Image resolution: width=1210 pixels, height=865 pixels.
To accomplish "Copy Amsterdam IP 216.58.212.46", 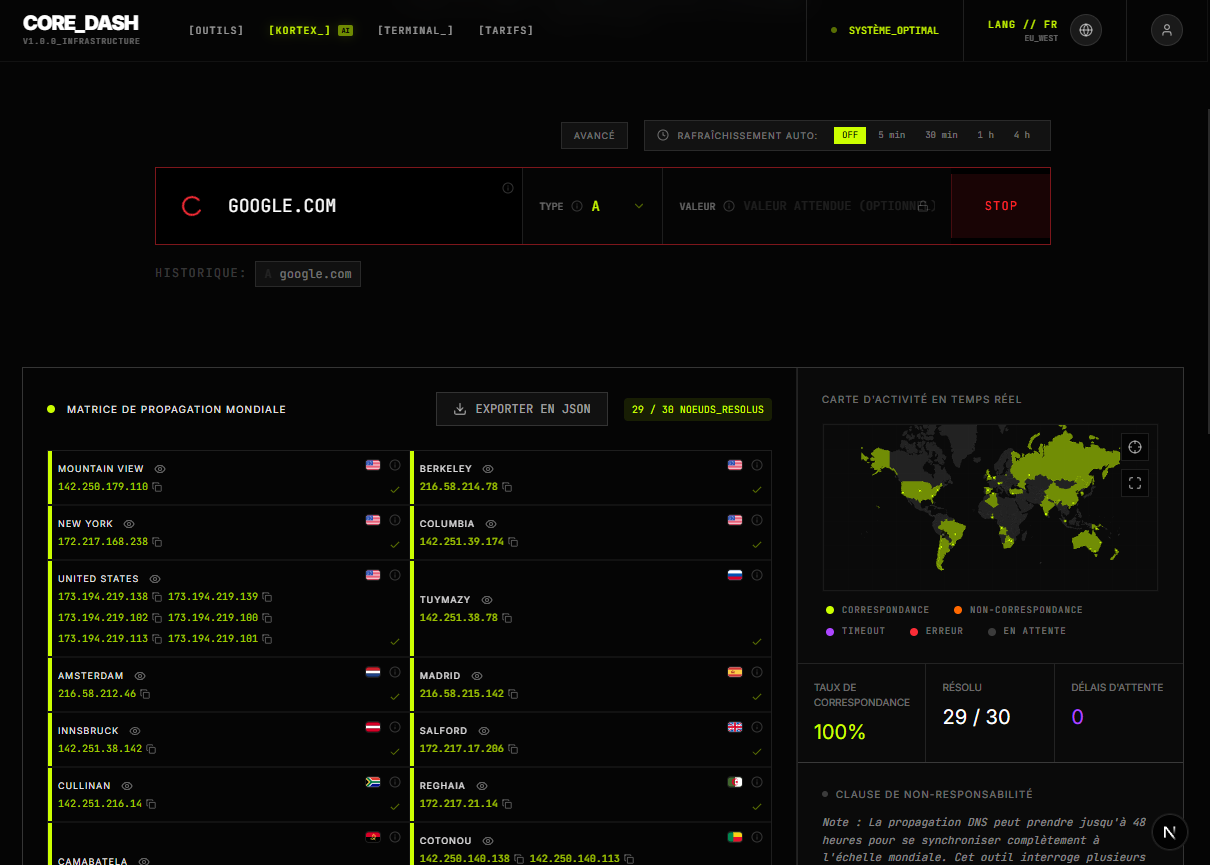I will coord(145,694).
